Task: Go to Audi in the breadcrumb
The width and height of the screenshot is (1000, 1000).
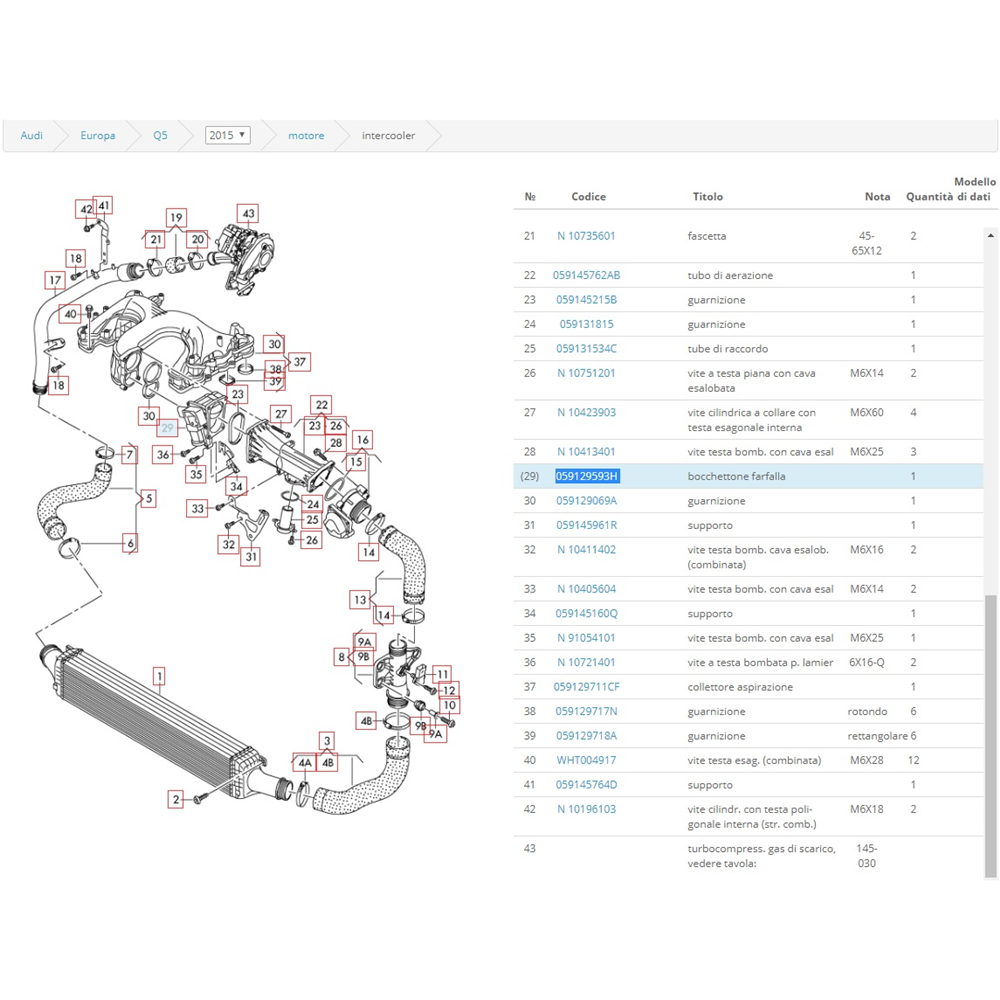Action: [31, 135]
